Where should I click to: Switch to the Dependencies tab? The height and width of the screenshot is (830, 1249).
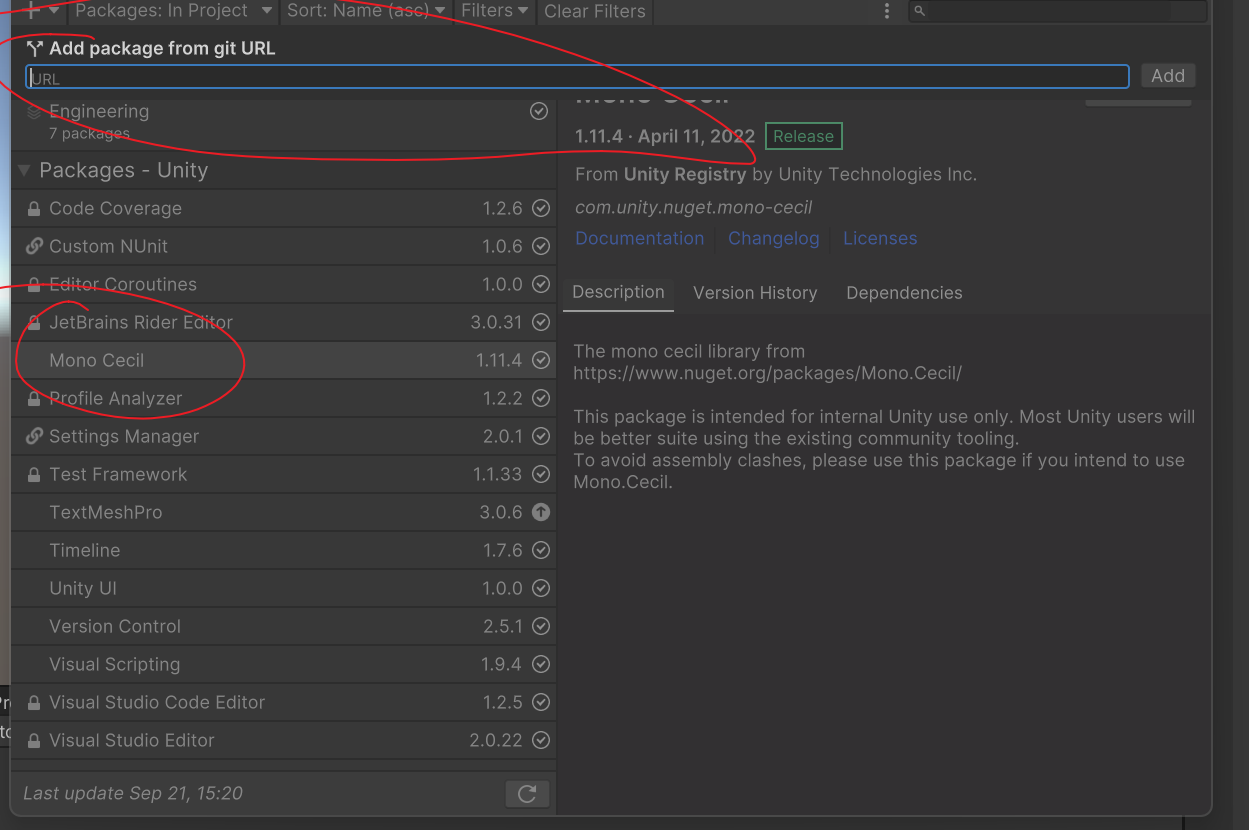tap(904, 293)
